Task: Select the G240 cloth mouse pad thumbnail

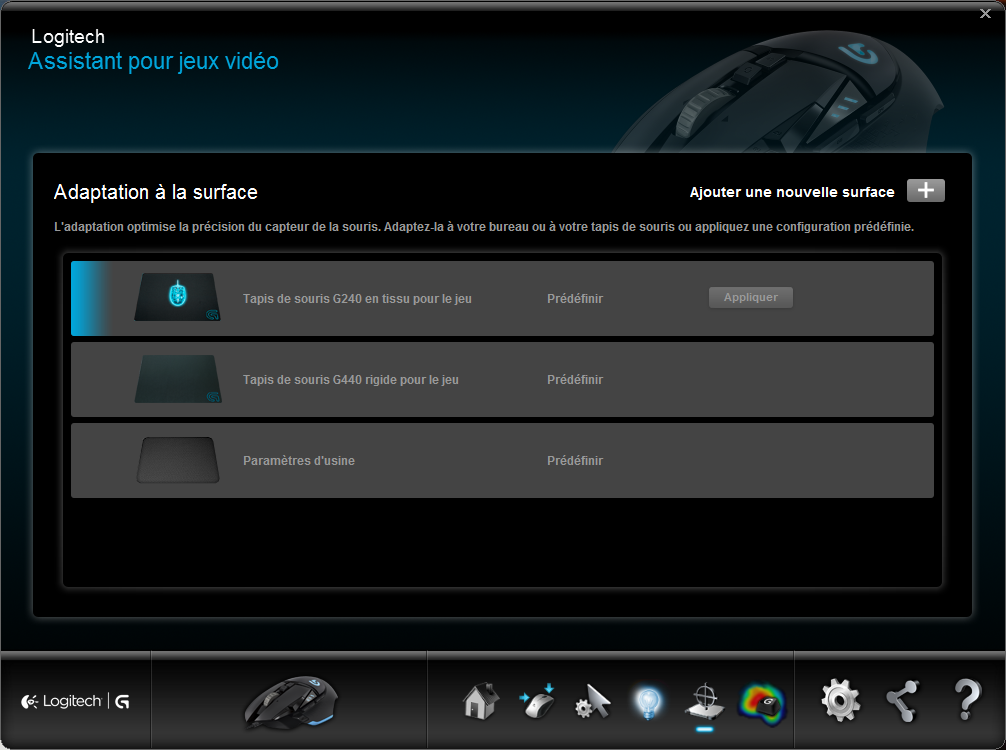Action: coord(178,297)
